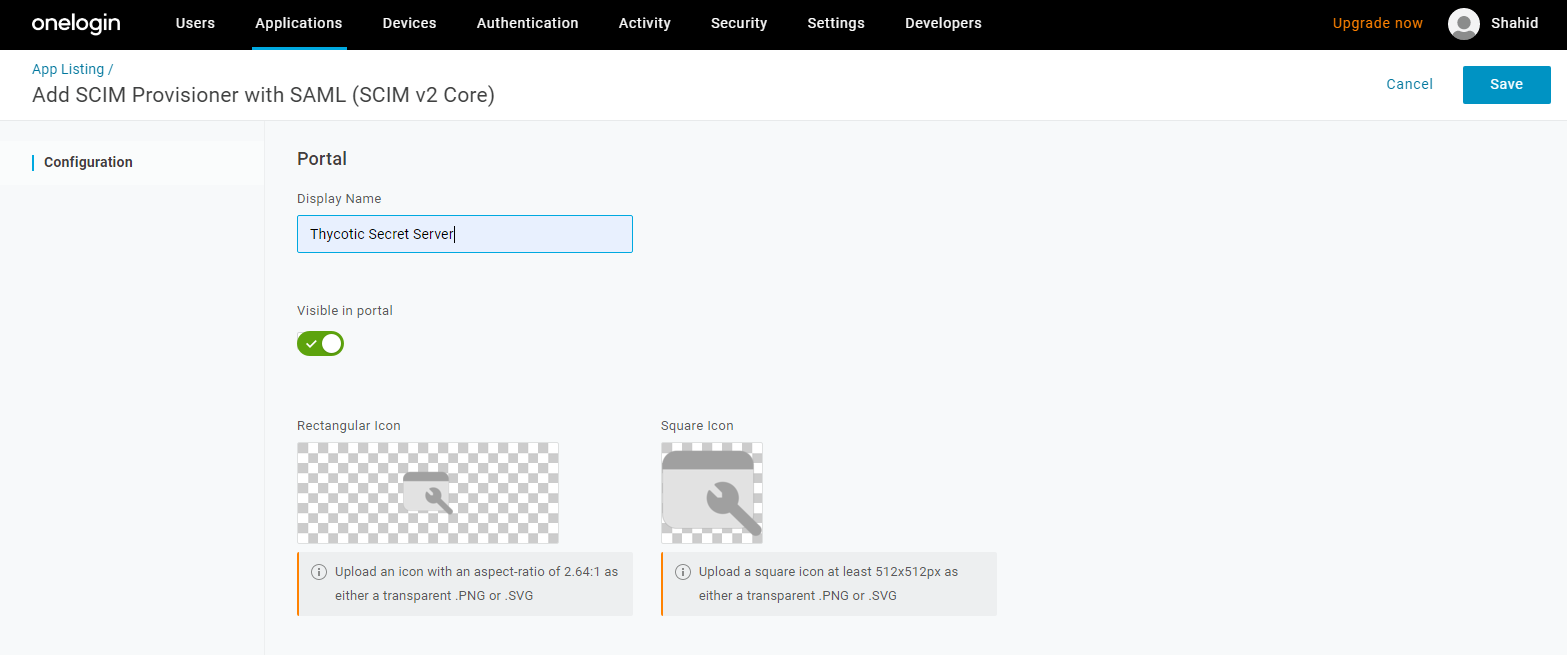Click the Upgrade now link
Screen dimensions: 1567x655
pos(1377,24)
